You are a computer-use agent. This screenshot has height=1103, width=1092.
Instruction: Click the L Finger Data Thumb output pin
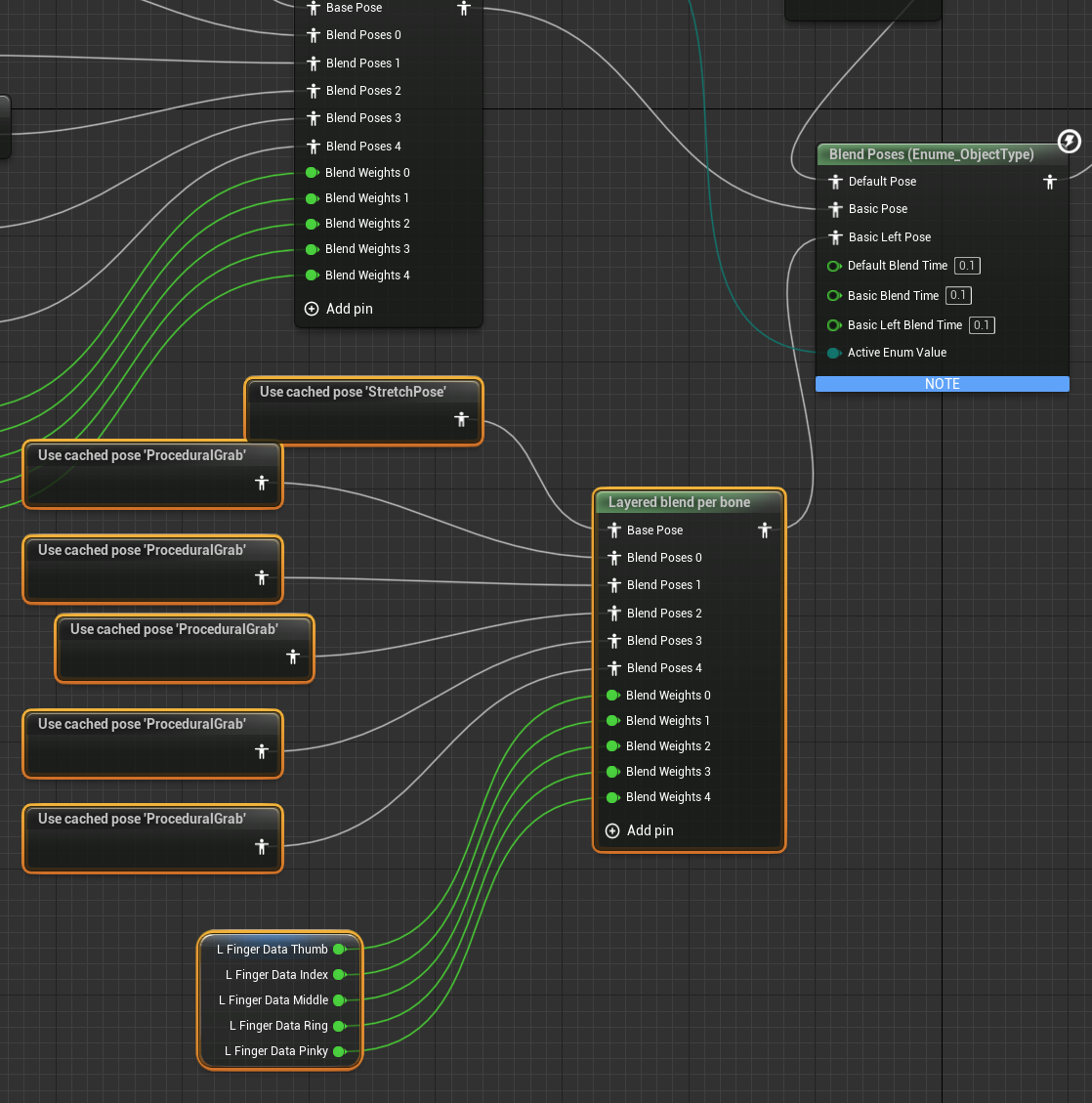point(339,949)
